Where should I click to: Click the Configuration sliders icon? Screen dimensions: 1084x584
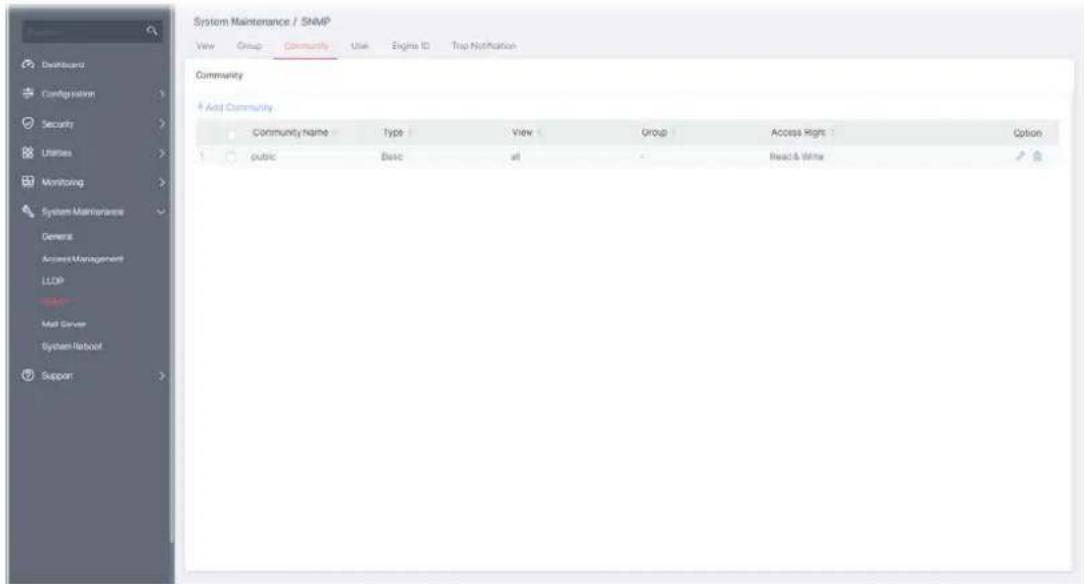[x=28, y=93]
